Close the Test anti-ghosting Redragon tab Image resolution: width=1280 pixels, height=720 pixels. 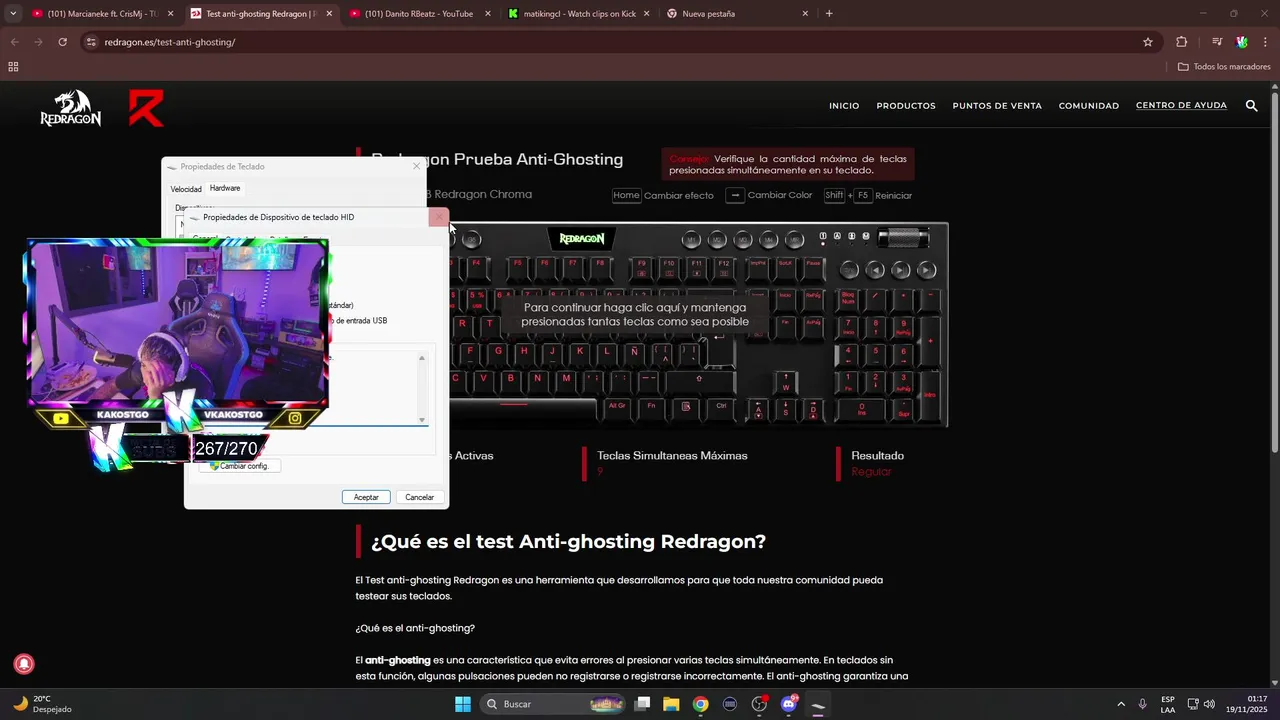pyautogui.click(x=329, y=14)
